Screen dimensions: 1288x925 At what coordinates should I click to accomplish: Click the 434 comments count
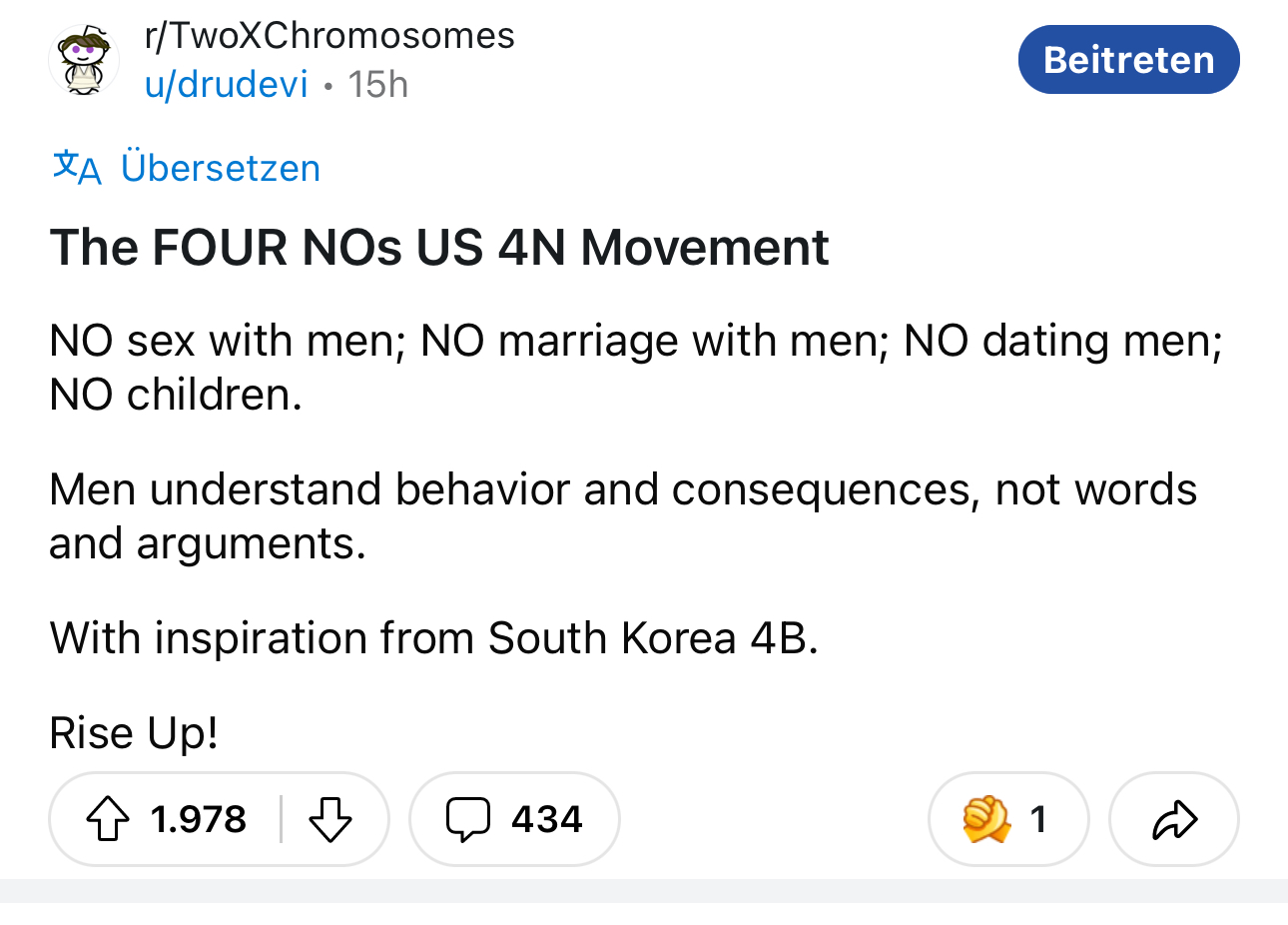(x=546, y=820)
